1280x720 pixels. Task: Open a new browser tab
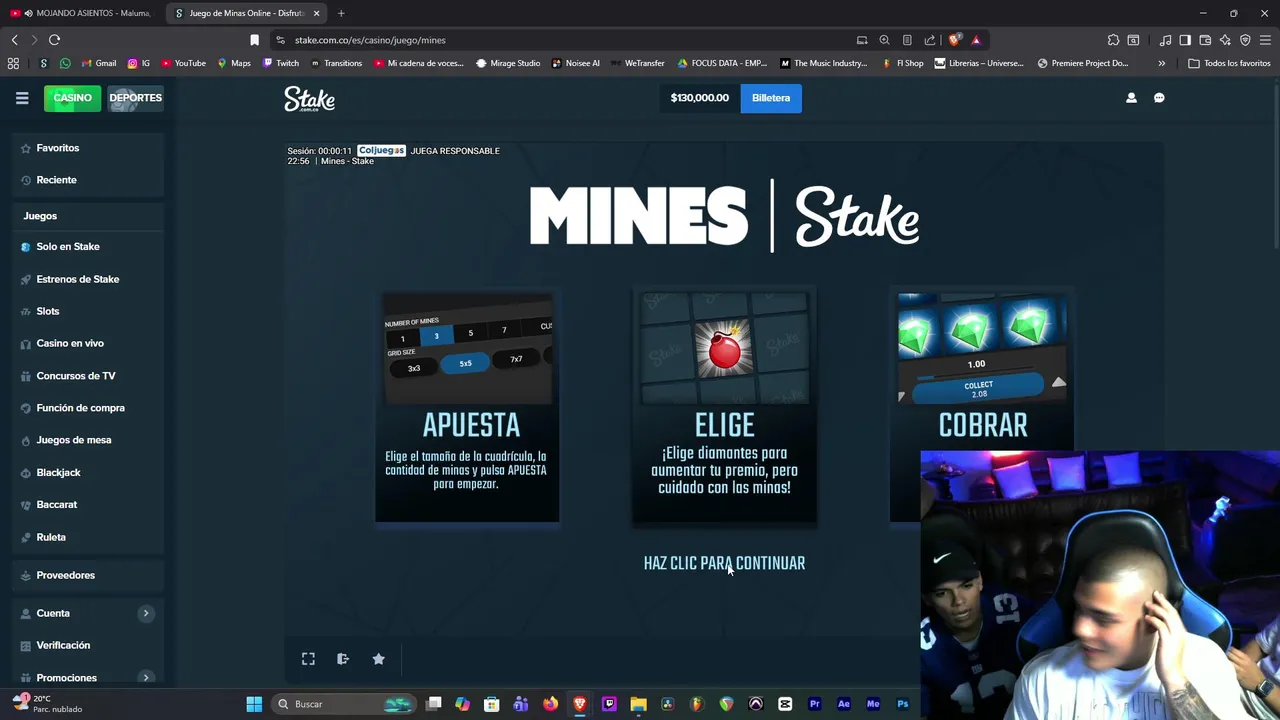pos(341,13)
